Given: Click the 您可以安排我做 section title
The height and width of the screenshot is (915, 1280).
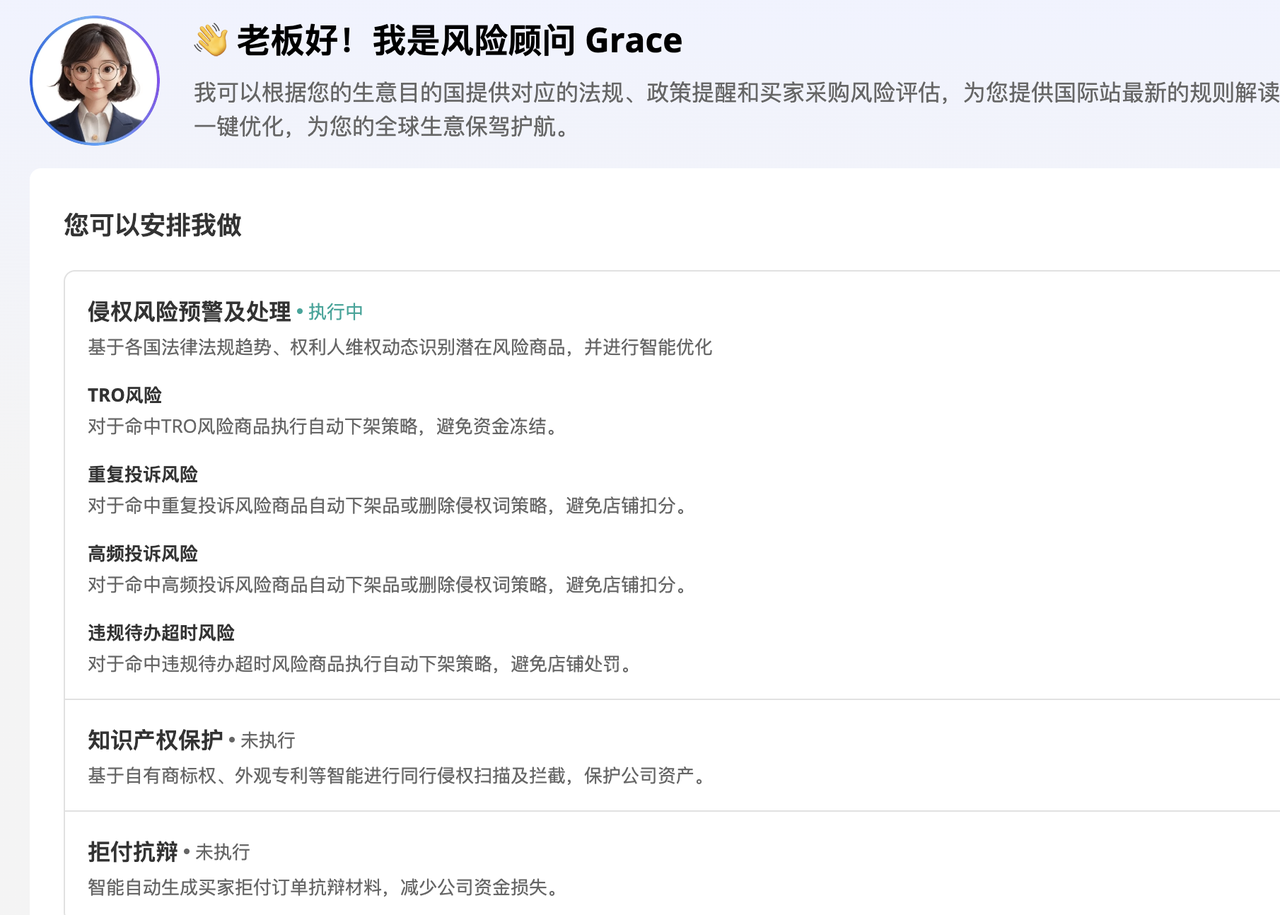Looking at the screenshot, I should click(x=153, y=225).
